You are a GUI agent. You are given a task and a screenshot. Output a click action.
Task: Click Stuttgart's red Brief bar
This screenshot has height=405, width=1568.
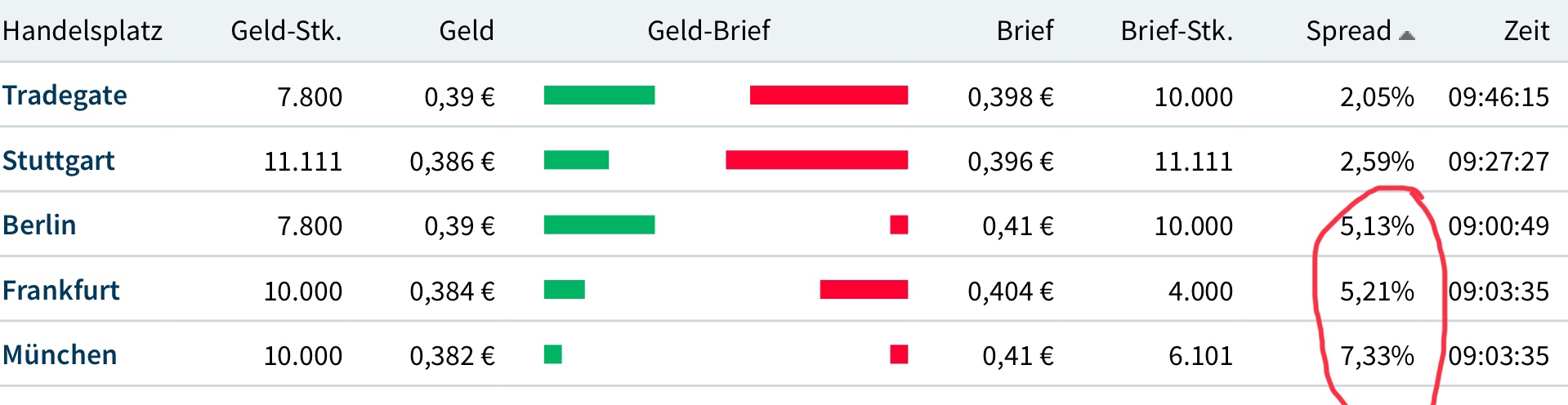coord(816,160)
